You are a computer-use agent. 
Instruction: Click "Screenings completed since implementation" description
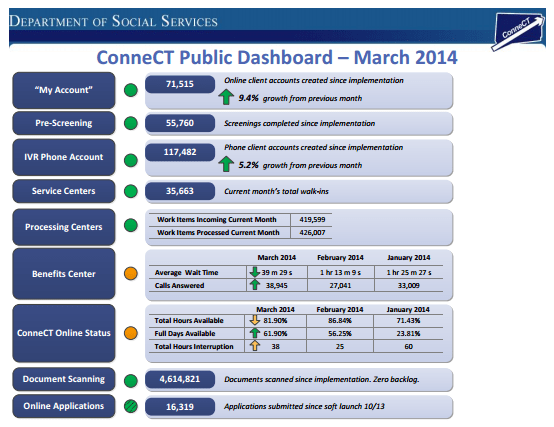tap(299, 123)
